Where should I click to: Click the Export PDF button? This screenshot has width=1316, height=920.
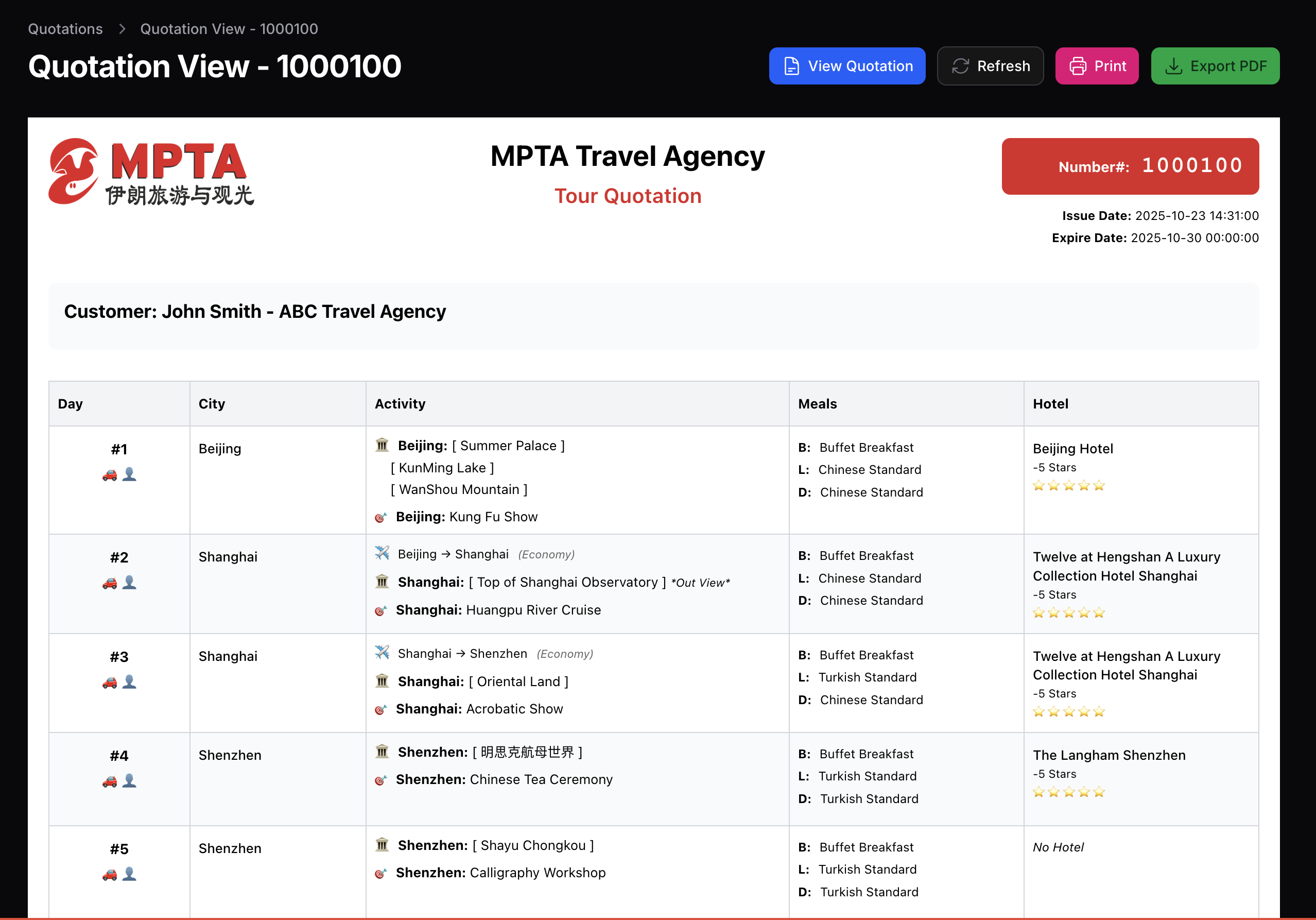pyautogui.click(x=1215, y=66)
